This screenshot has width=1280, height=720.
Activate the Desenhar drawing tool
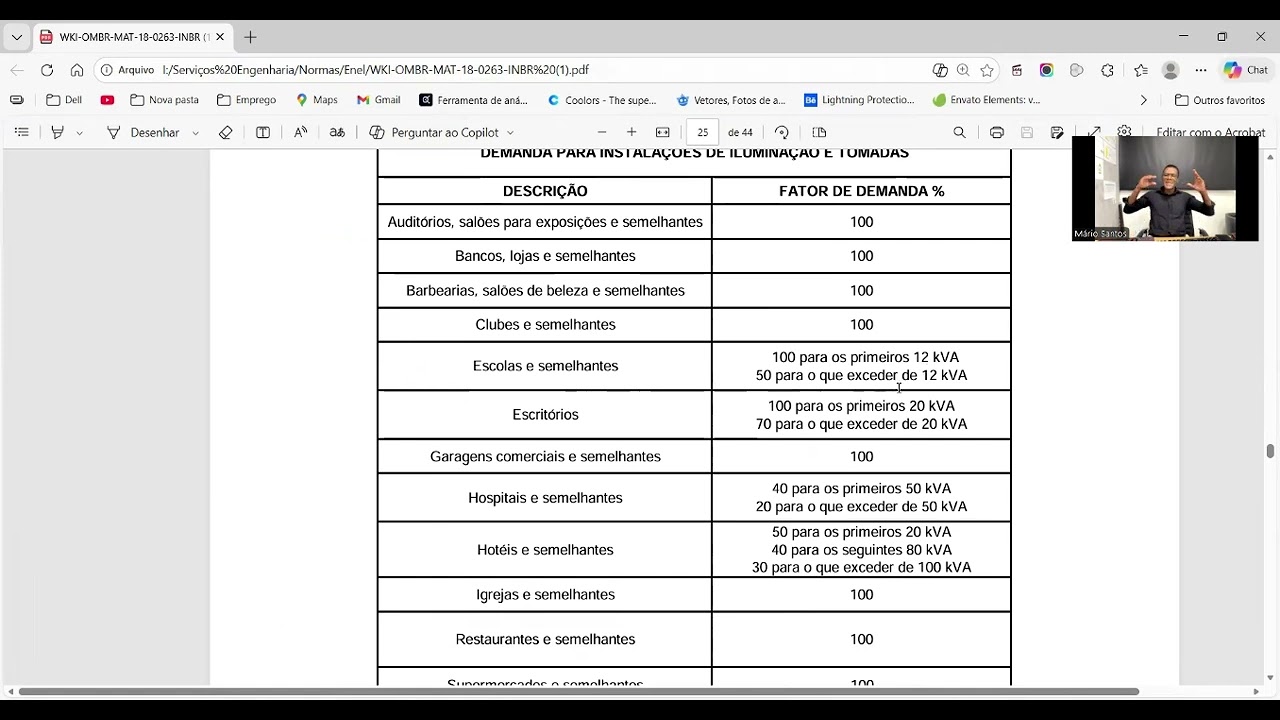143,132
